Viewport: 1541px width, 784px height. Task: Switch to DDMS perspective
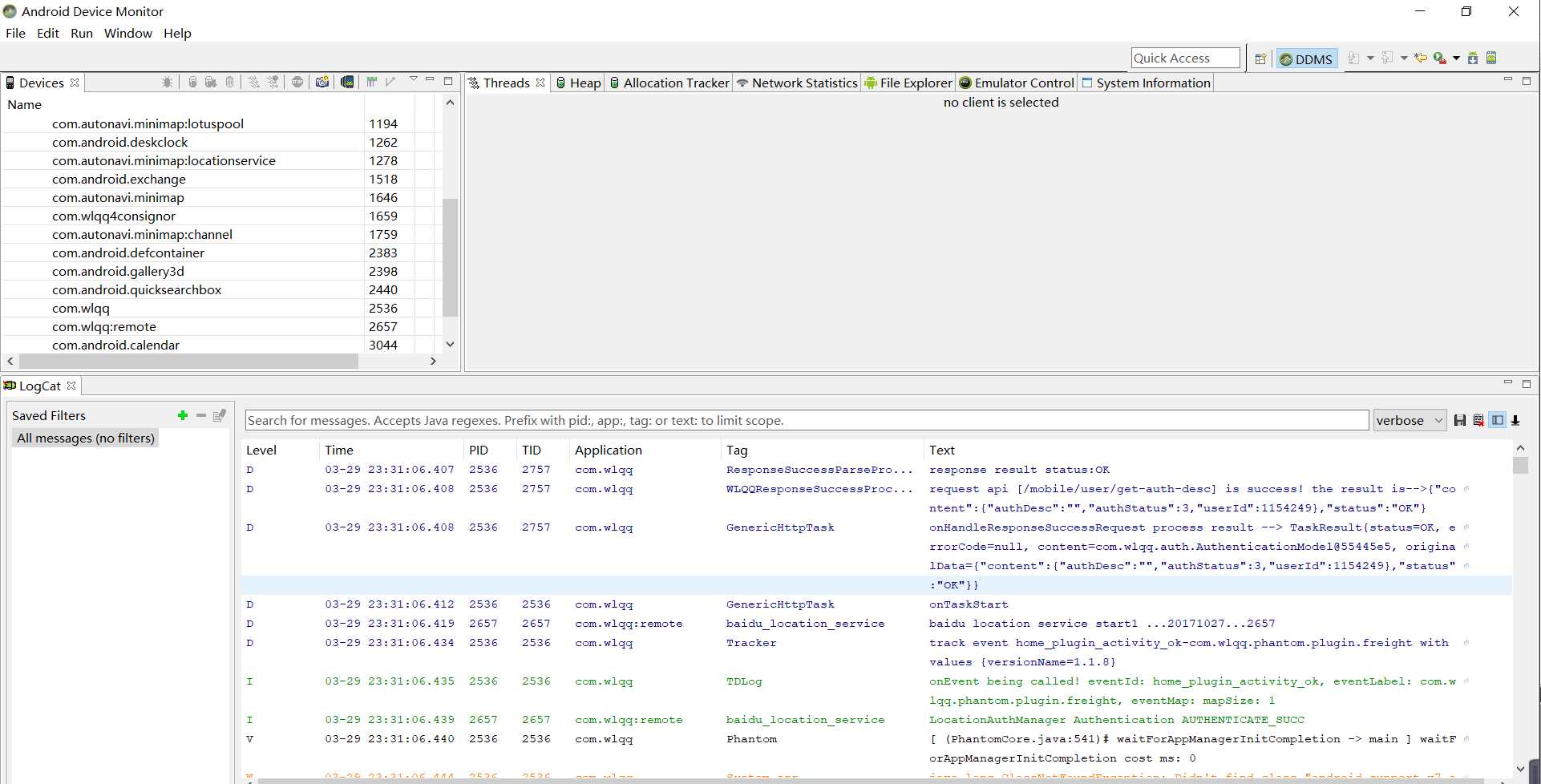pyautogui.click(x=1306, y=59)
